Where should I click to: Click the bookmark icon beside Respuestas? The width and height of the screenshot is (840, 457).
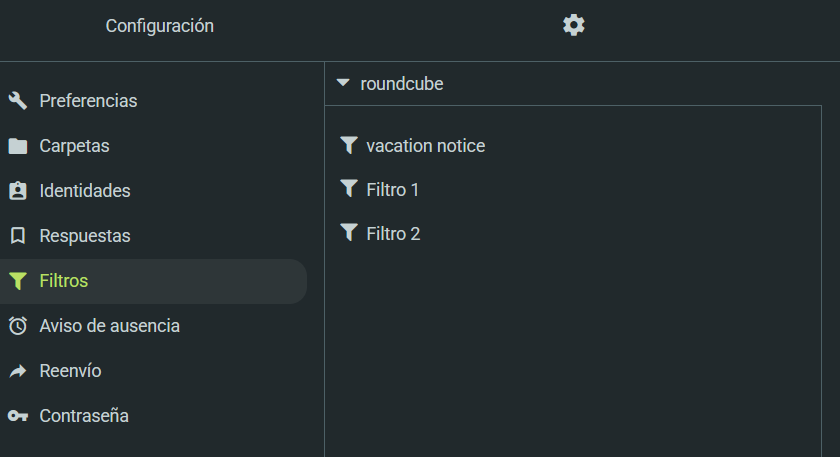point(18,236)
